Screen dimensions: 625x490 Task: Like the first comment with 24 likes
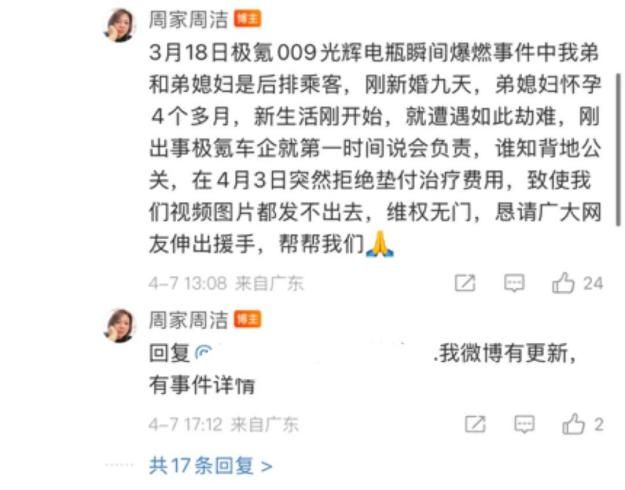tap(563, 283)
